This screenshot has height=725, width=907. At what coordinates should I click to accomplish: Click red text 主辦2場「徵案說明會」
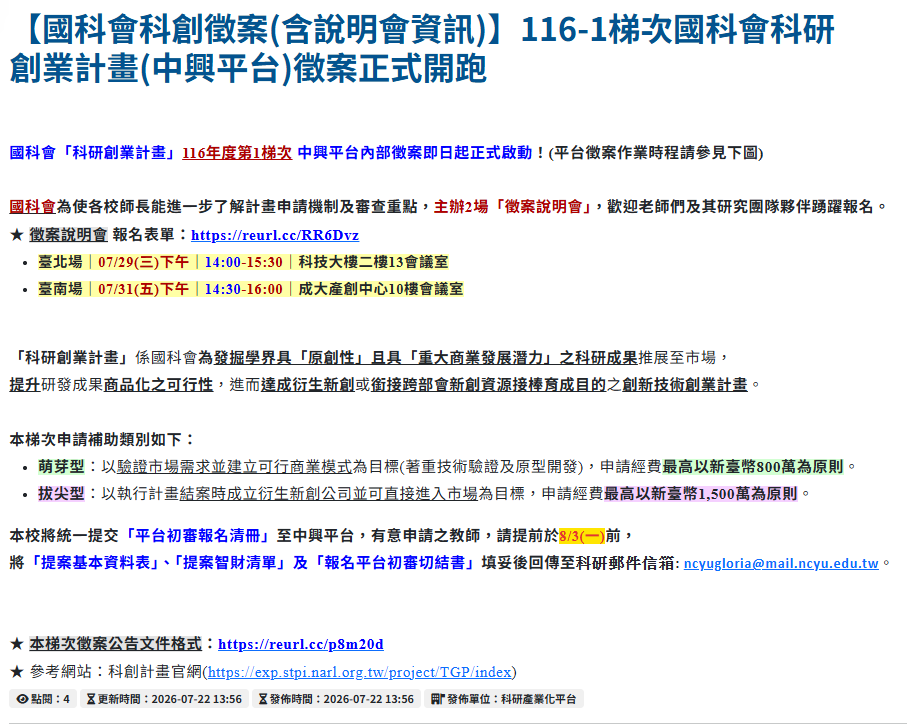click(x=514, y=207)
